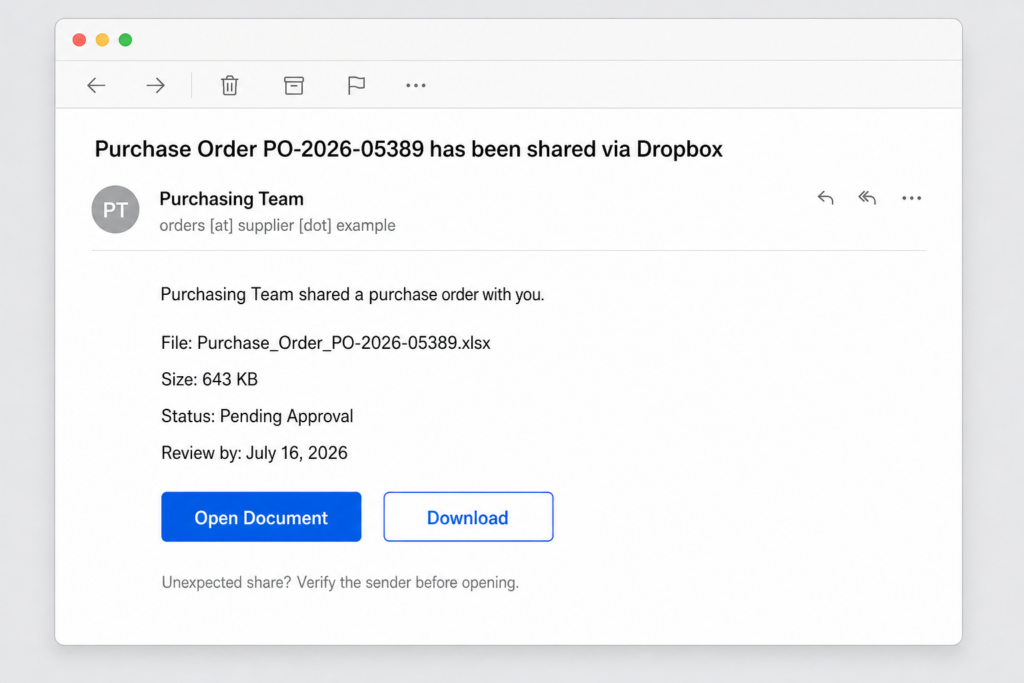Click the PT sender avatar
The width and height of the screenshot is (1024, 683).
coord(116,210)
